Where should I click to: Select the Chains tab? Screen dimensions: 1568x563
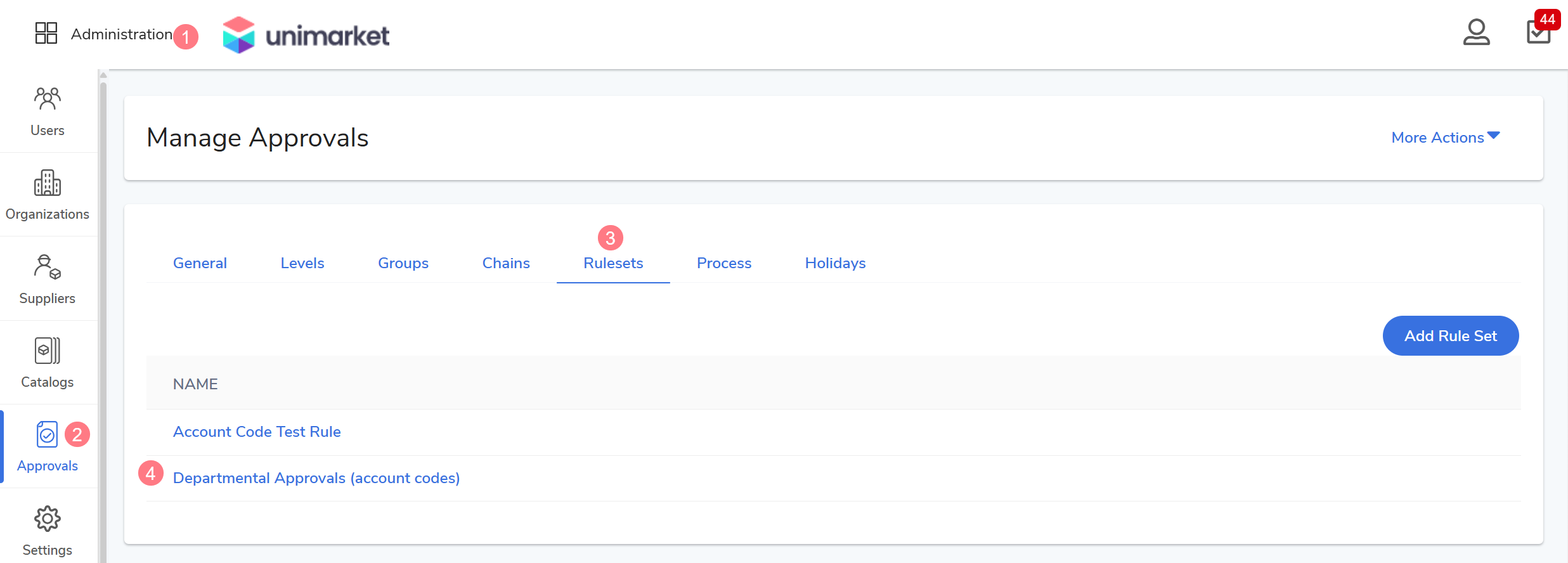click(506, 263)
